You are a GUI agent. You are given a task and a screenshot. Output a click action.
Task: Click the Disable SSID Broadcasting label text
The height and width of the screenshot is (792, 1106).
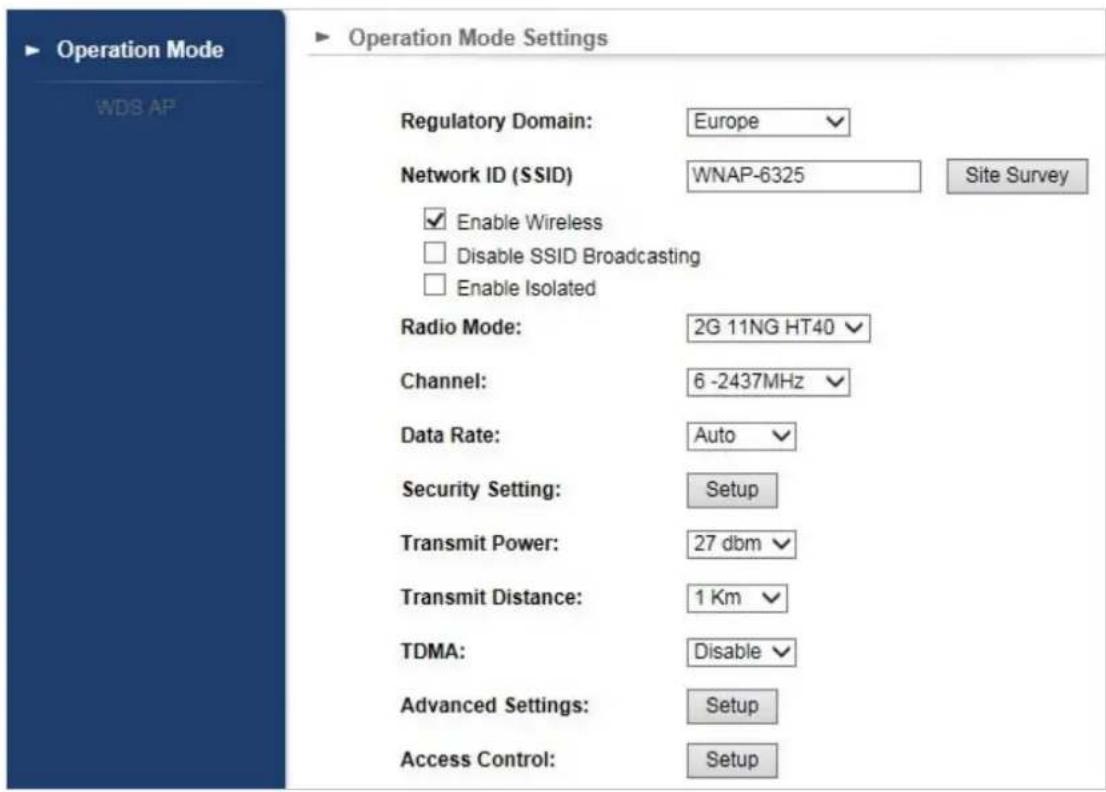click(578, 256)
